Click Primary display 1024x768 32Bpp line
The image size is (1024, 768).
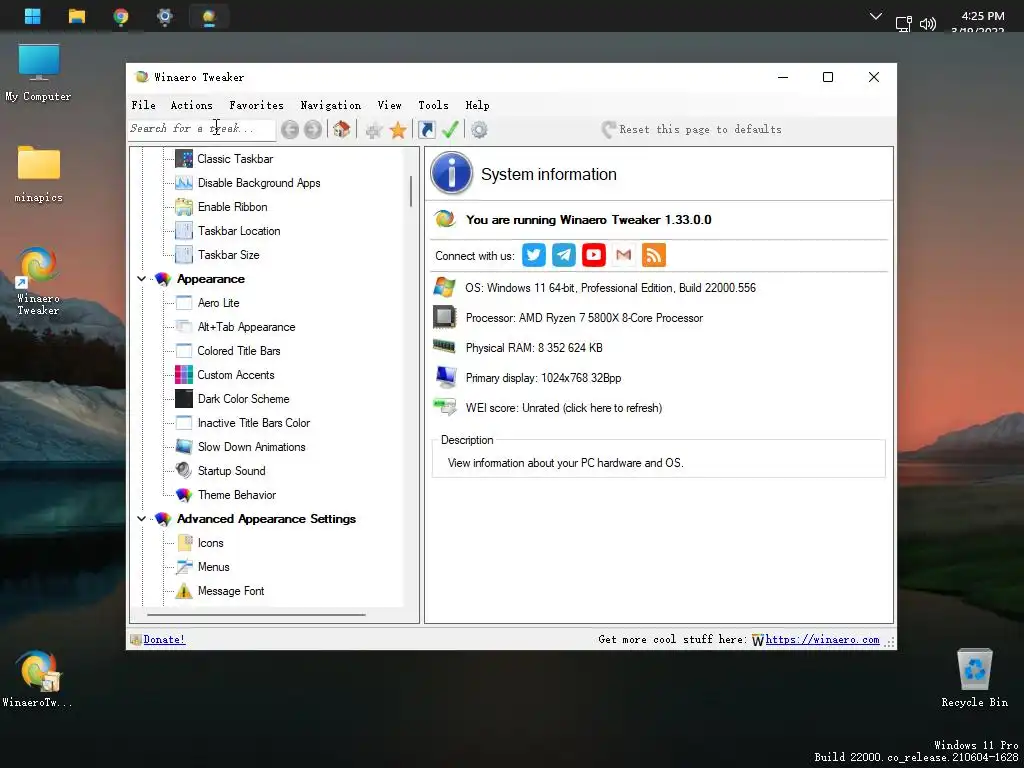click(543, 378)
